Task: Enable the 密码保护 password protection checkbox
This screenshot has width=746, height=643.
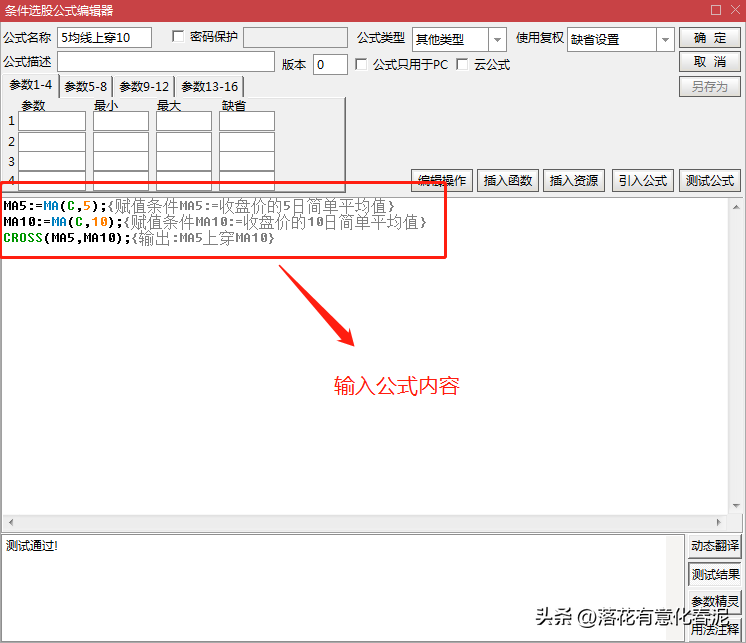Action: [x=177, y=36]
